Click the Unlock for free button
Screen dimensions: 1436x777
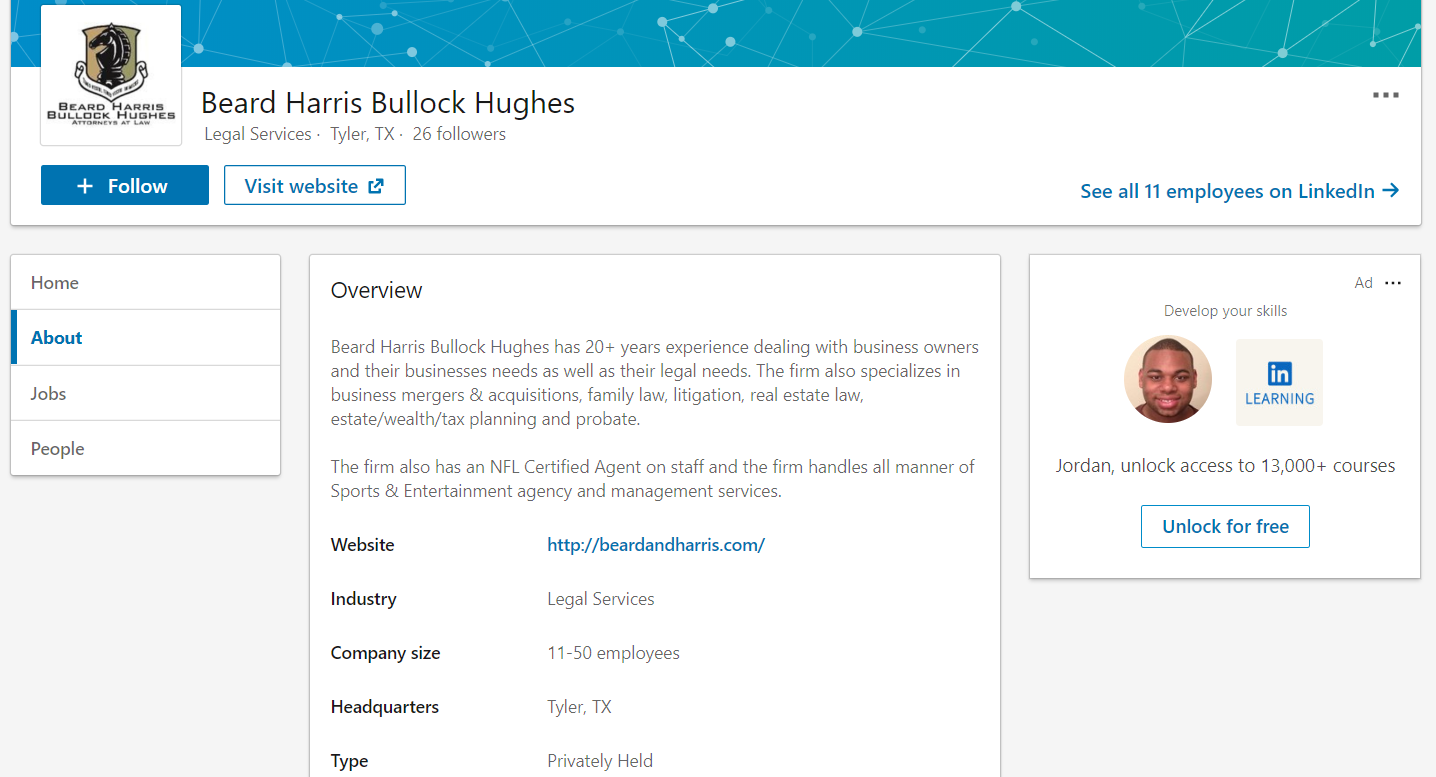pos(1225,527)
